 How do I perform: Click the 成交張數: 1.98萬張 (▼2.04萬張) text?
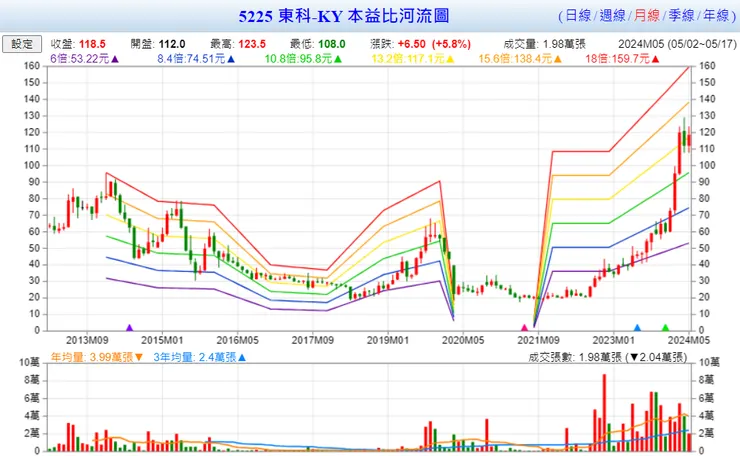point(608,357)
